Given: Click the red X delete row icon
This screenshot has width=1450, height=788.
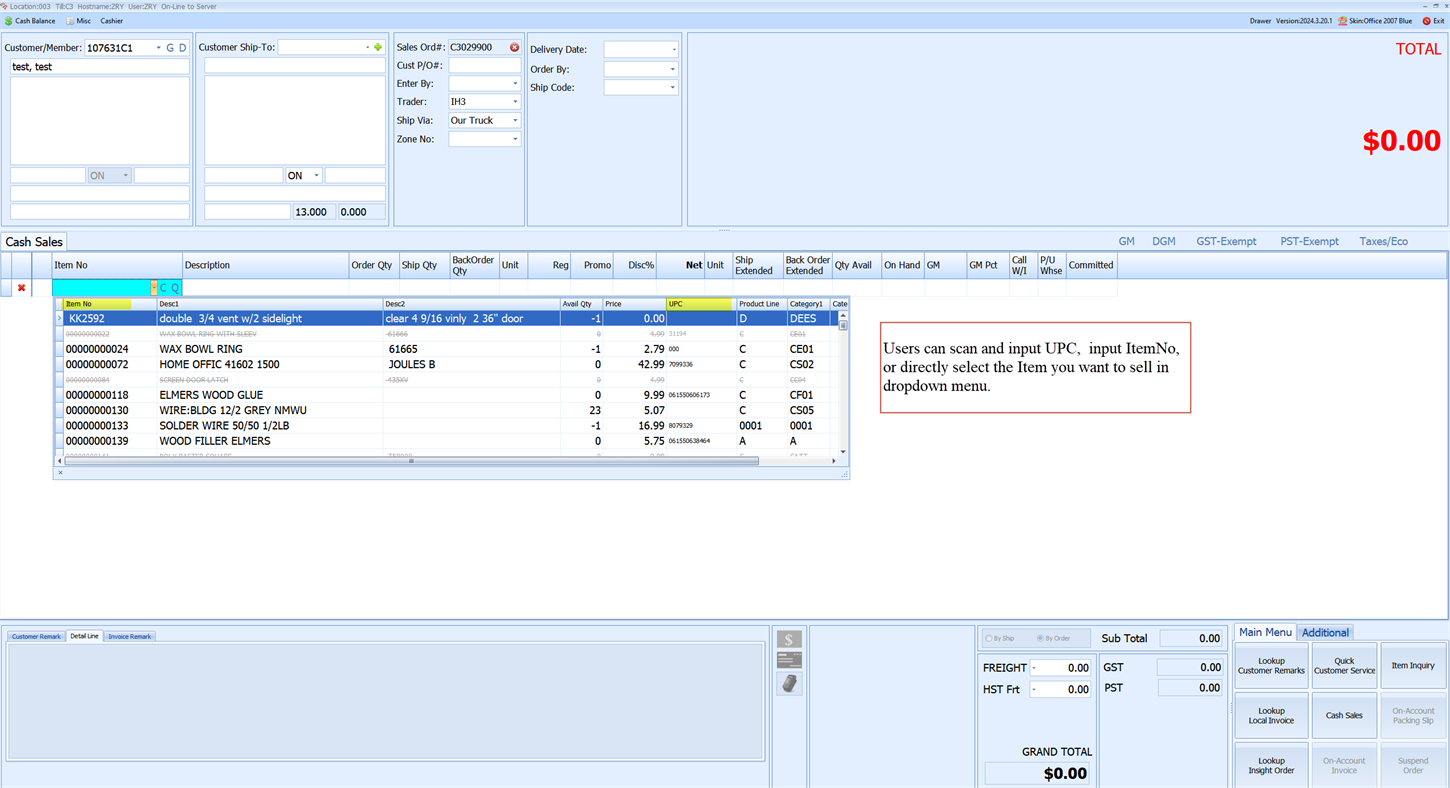Looking at the screenshot, I should pos(21,288).
